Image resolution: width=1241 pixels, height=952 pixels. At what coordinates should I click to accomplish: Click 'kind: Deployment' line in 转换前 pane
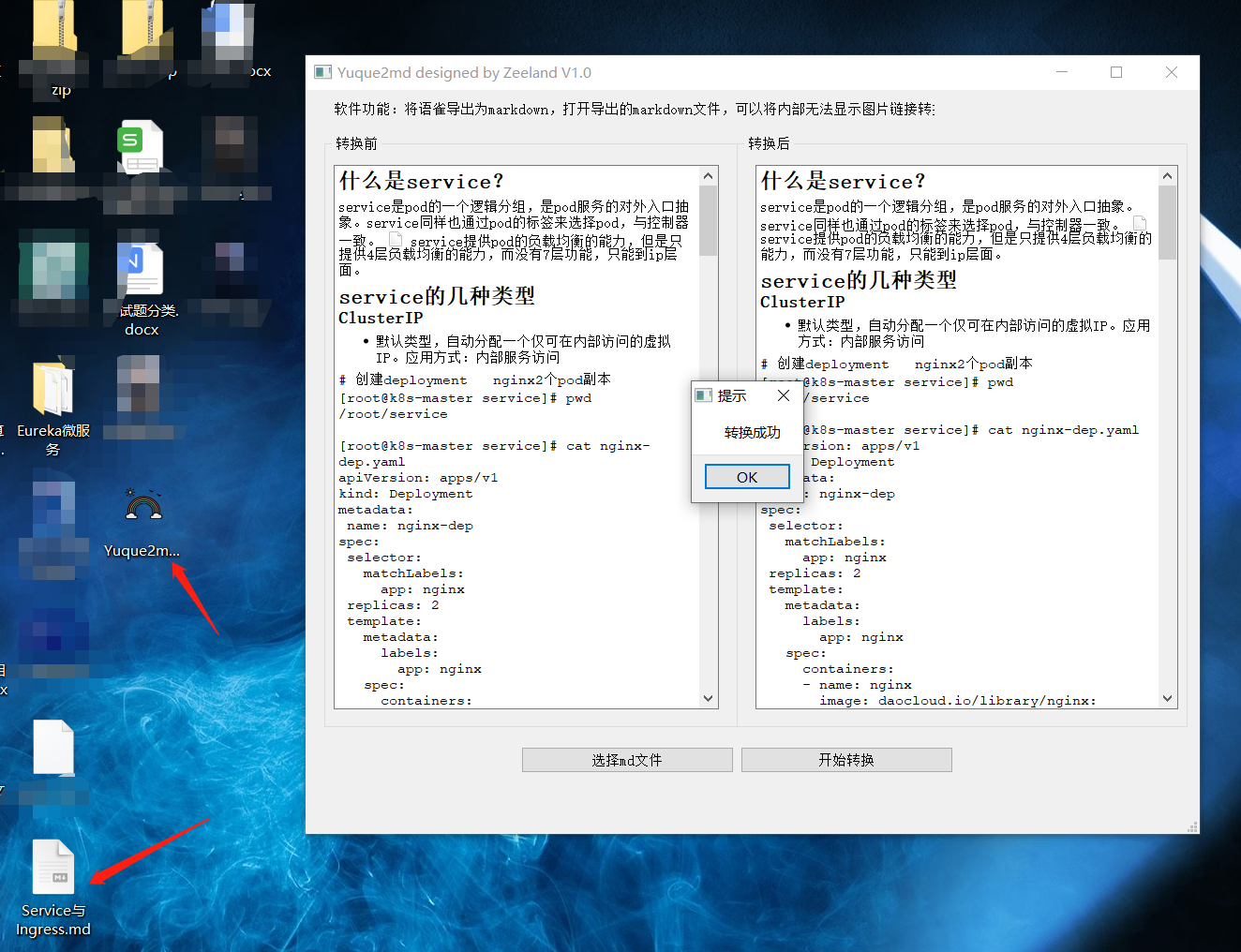(406, 494)
